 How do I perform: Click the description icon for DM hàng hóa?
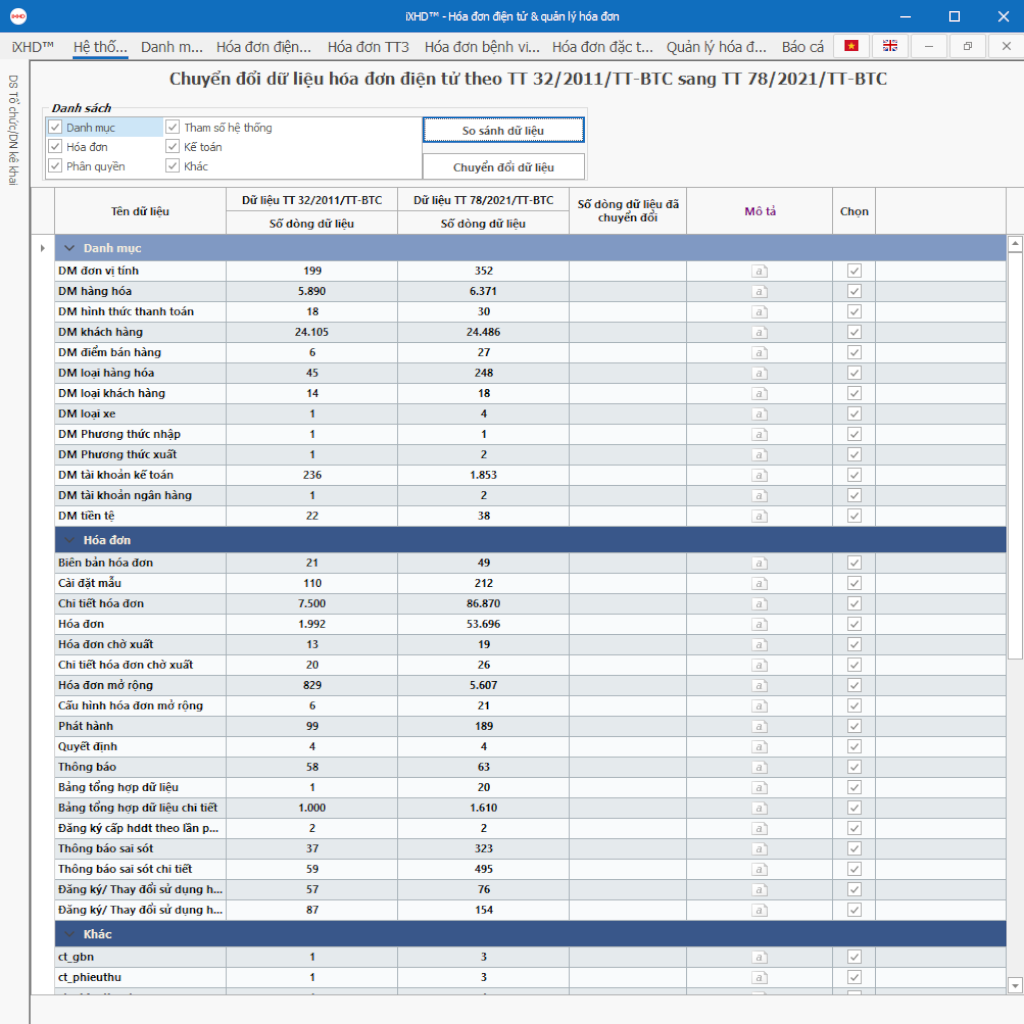[x=760, y=291]
